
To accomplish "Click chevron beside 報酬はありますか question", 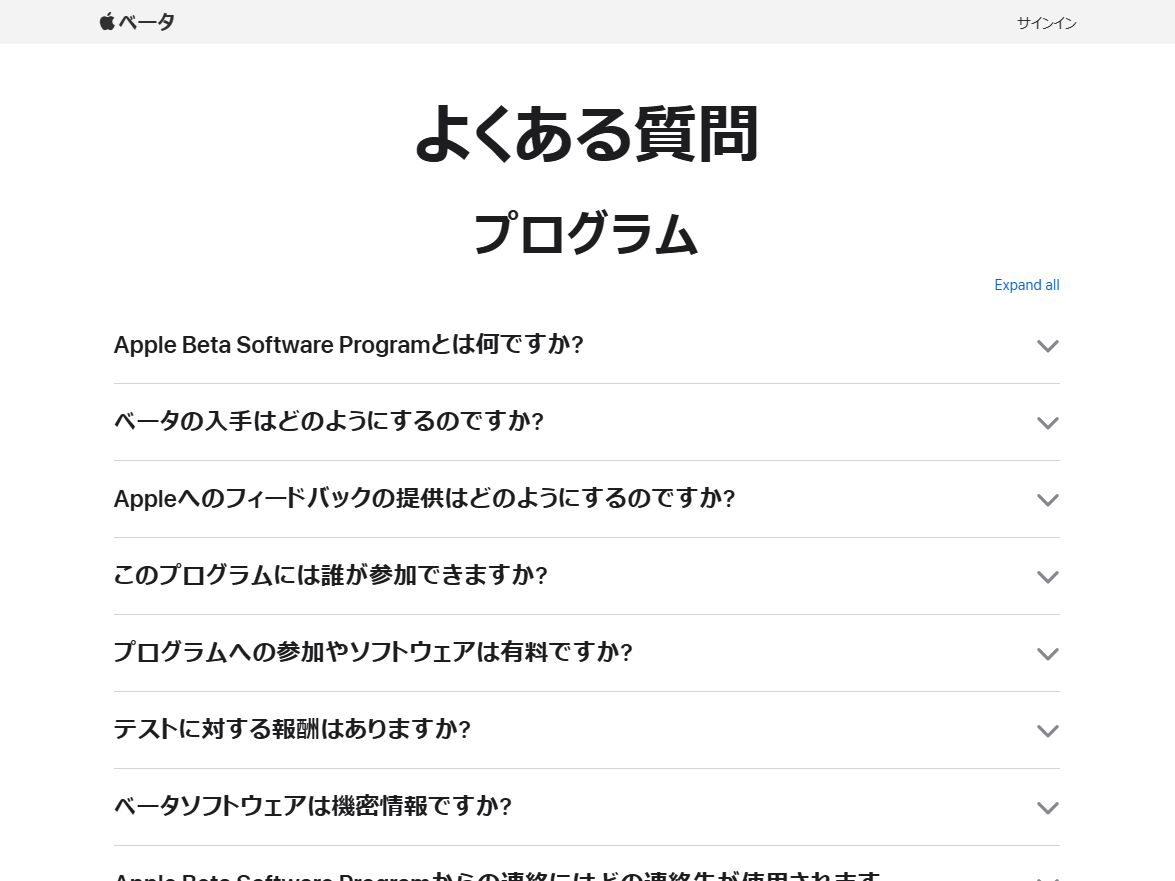I will (x=1048, y=730).
